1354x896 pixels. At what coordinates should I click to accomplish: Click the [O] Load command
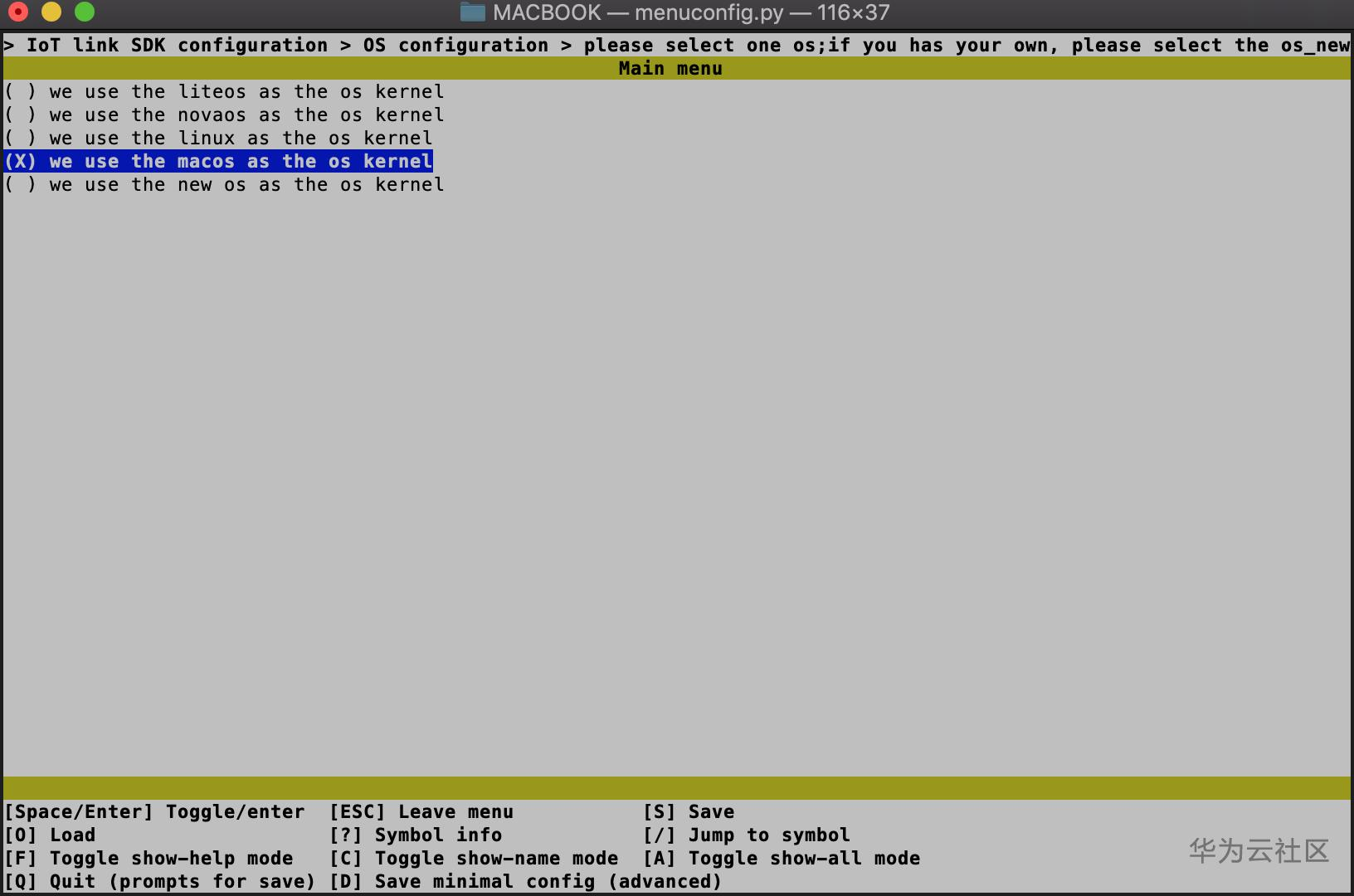coord(50,835)
